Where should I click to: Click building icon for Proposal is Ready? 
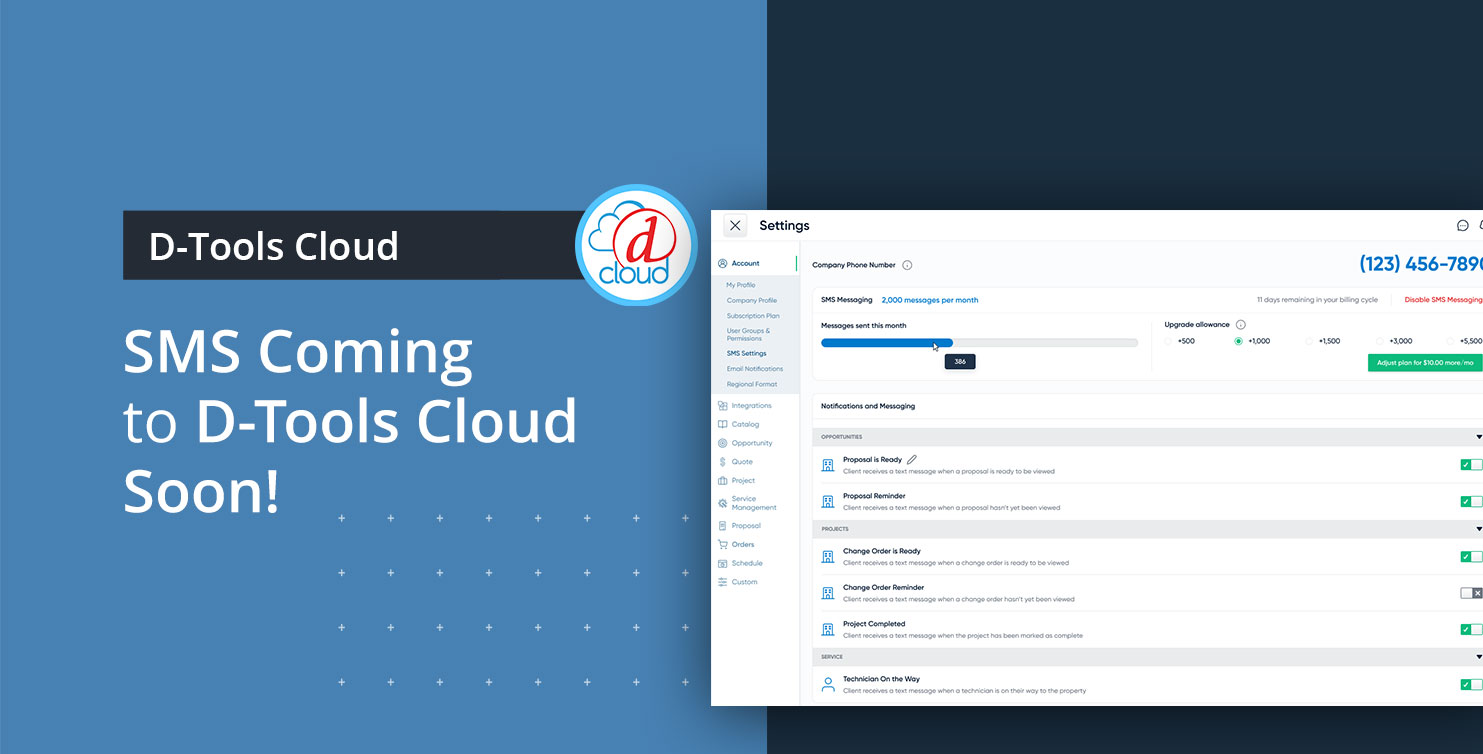click(x=828, y=465)
